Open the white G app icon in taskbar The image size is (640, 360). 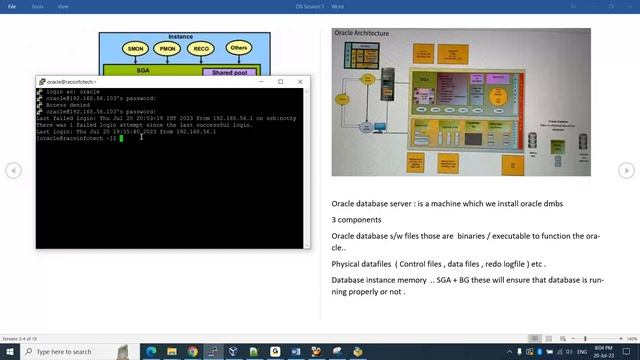tap(275, 351)
